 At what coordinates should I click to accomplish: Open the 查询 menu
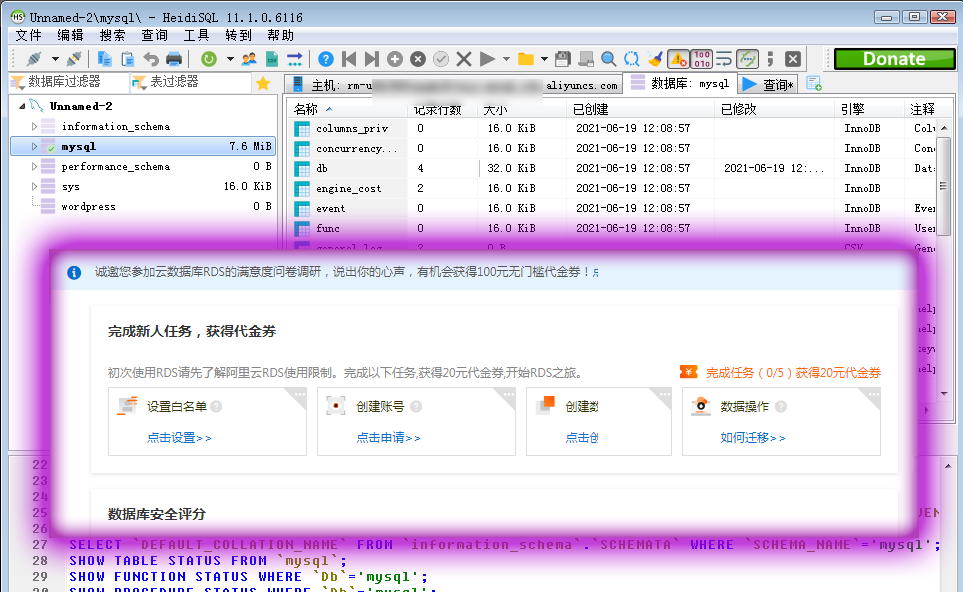point(154,35)
